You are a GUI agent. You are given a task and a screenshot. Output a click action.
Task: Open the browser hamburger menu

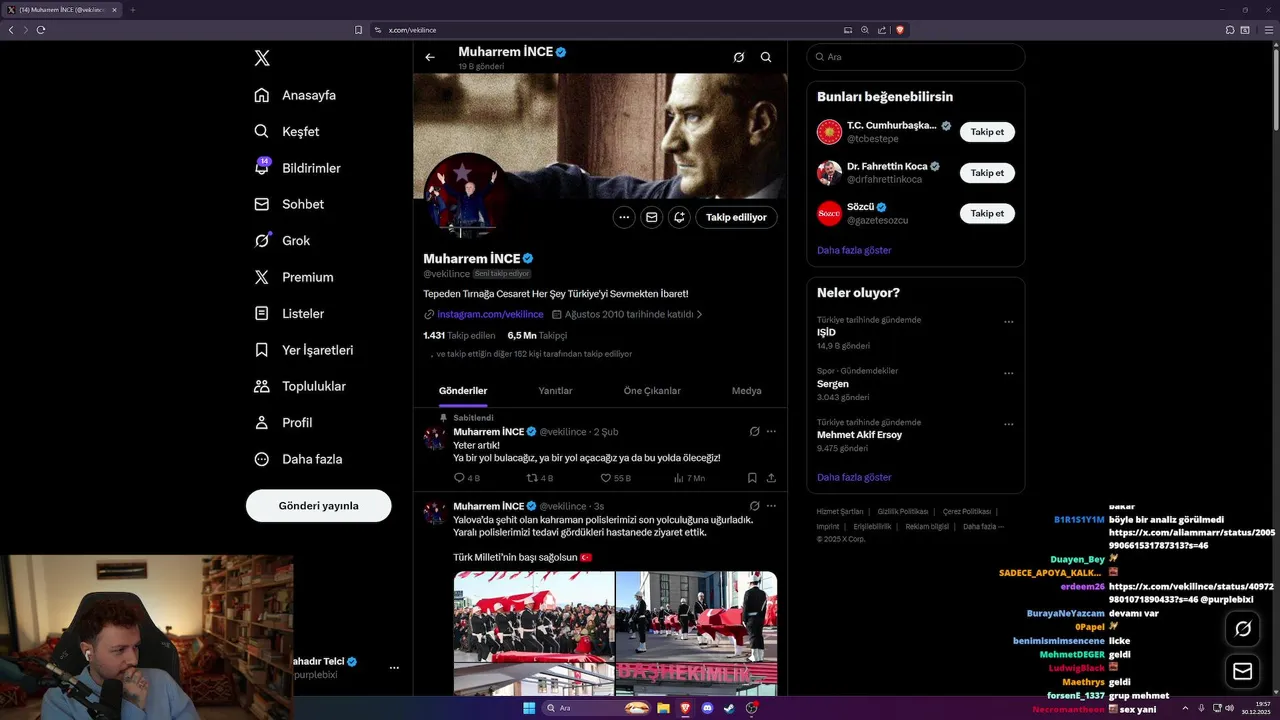tap(1267, 30)
